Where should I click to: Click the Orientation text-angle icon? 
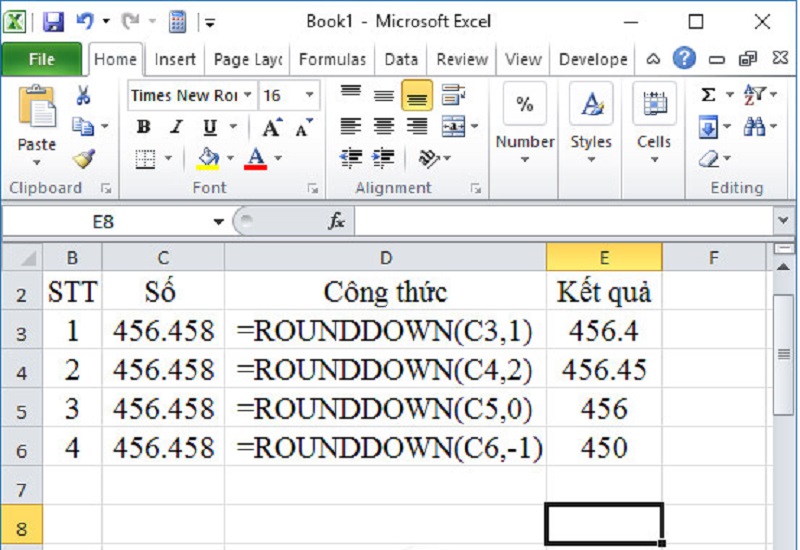coord(429,159)
